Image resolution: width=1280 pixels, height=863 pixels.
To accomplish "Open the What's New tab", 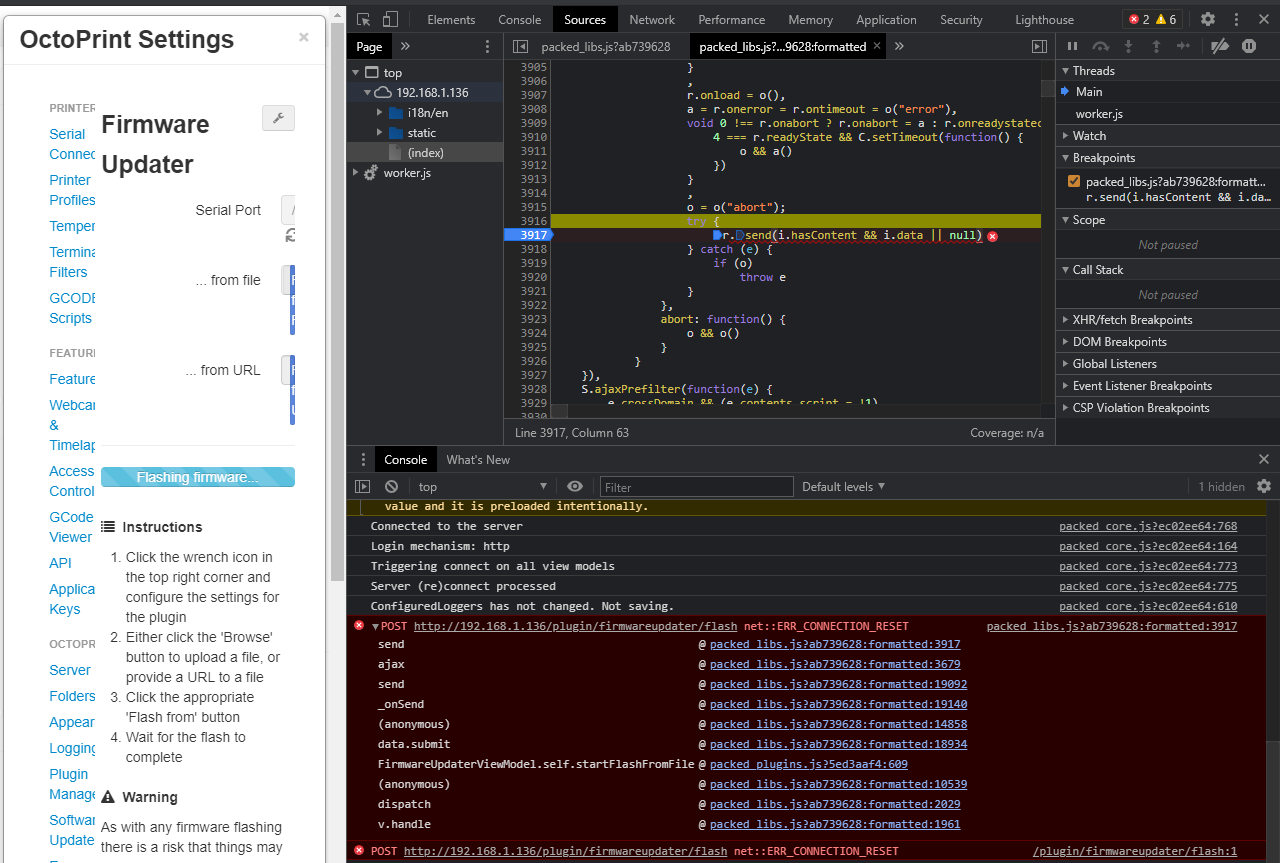I will (x=478, y=459).
